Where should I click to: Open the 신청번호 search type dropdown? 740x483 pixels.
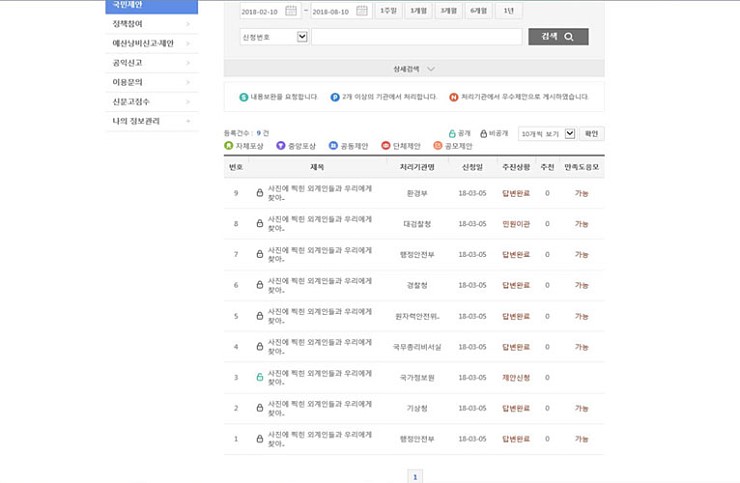pyautogui.click(x=273, y=37)
